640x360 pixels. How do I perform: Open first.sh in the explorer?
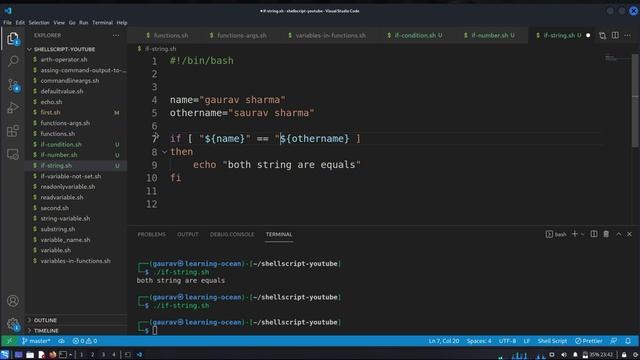pyautogui.click(x=50, y=112)
